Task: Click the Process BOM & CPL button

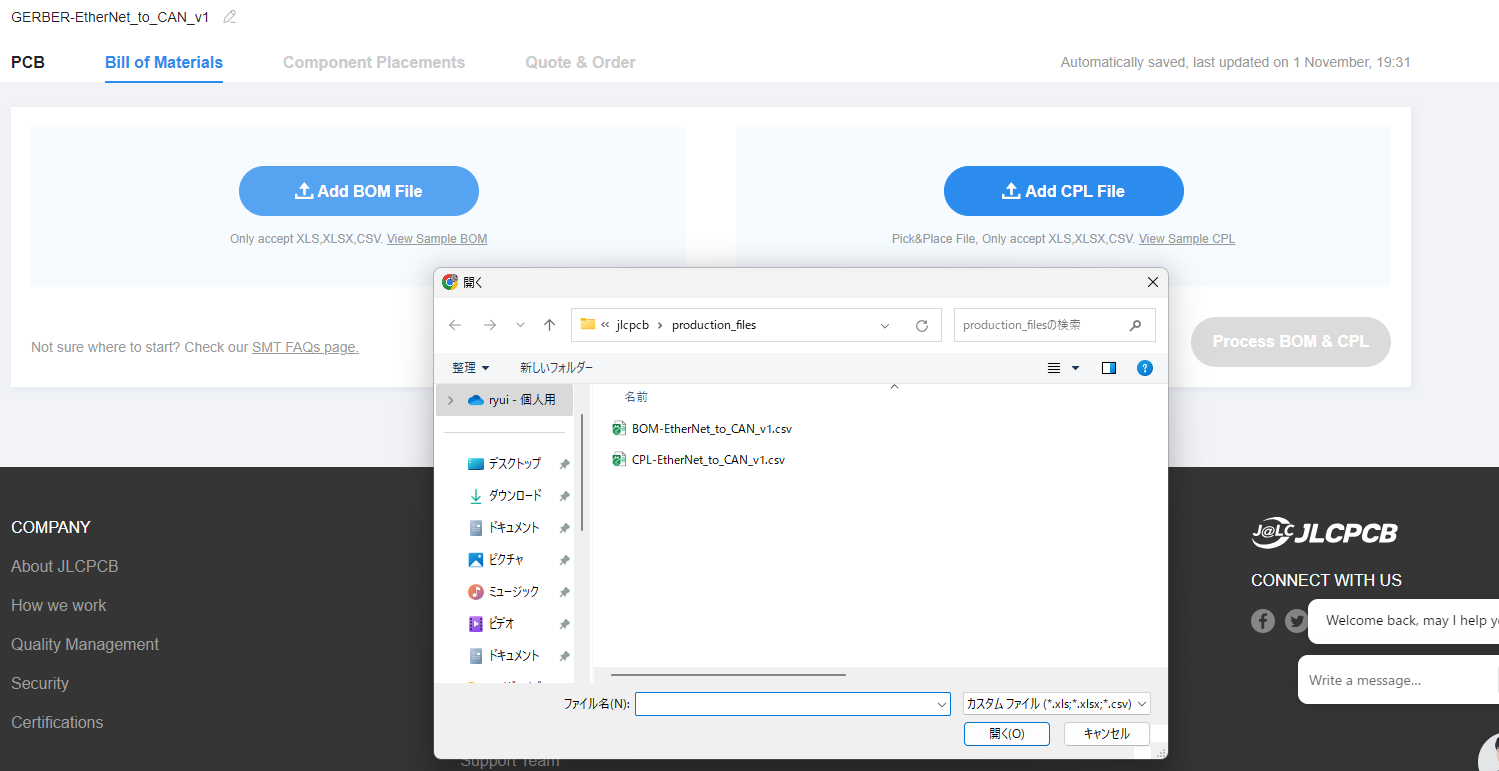Action: point(1290,341)
